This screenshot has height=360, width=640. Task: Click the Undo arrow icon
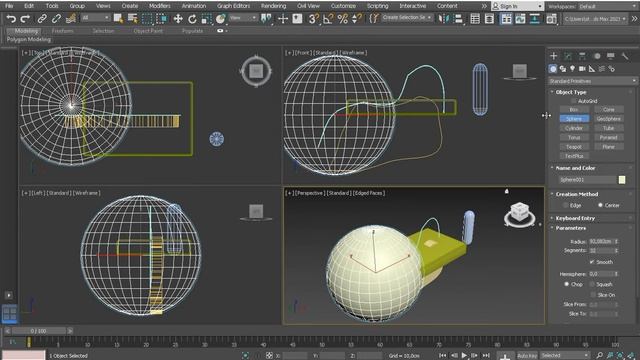(11, 18)
